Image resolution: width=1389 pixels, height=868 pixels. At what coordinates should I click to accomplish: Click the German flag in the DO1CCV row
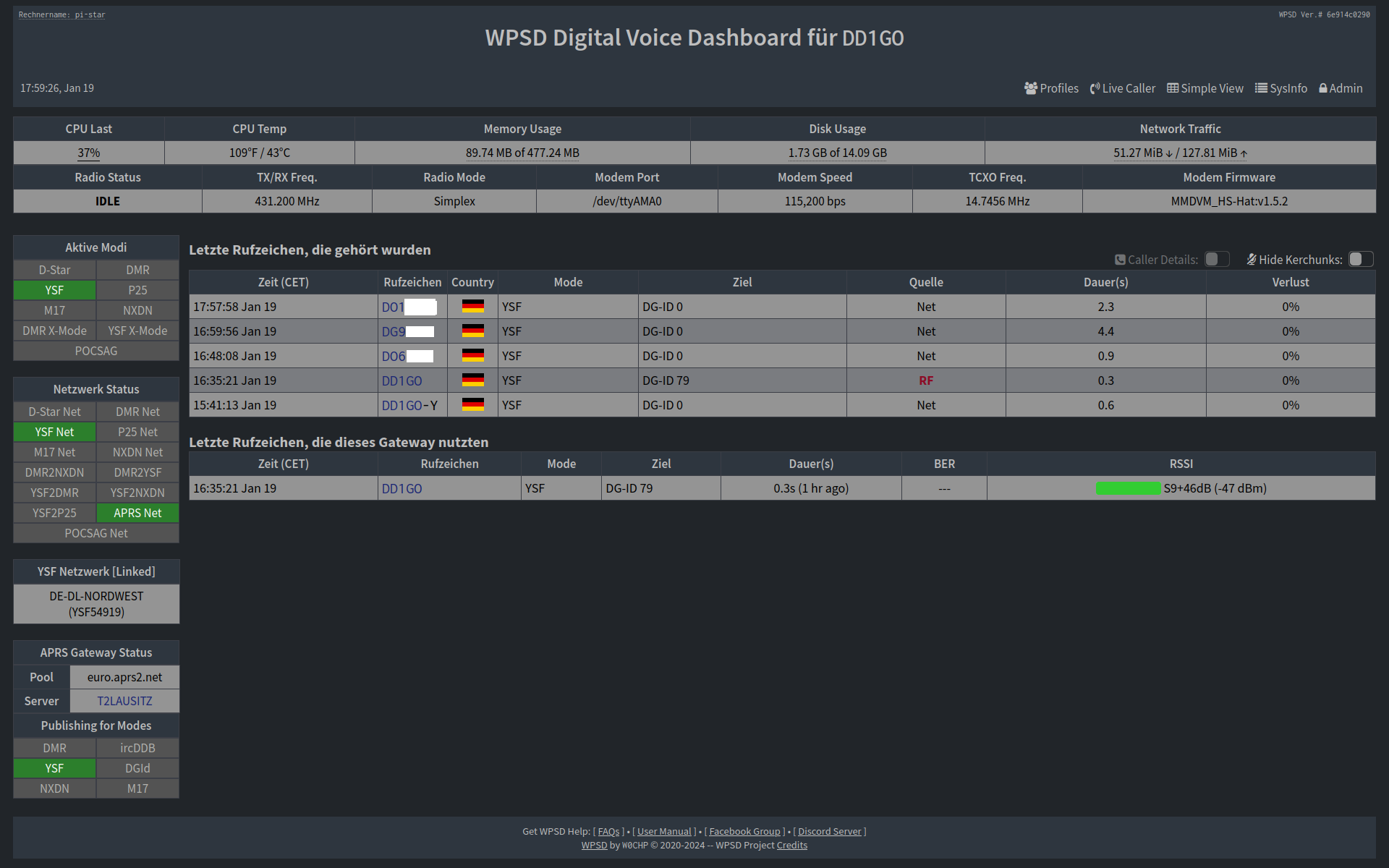coord(474,306)
